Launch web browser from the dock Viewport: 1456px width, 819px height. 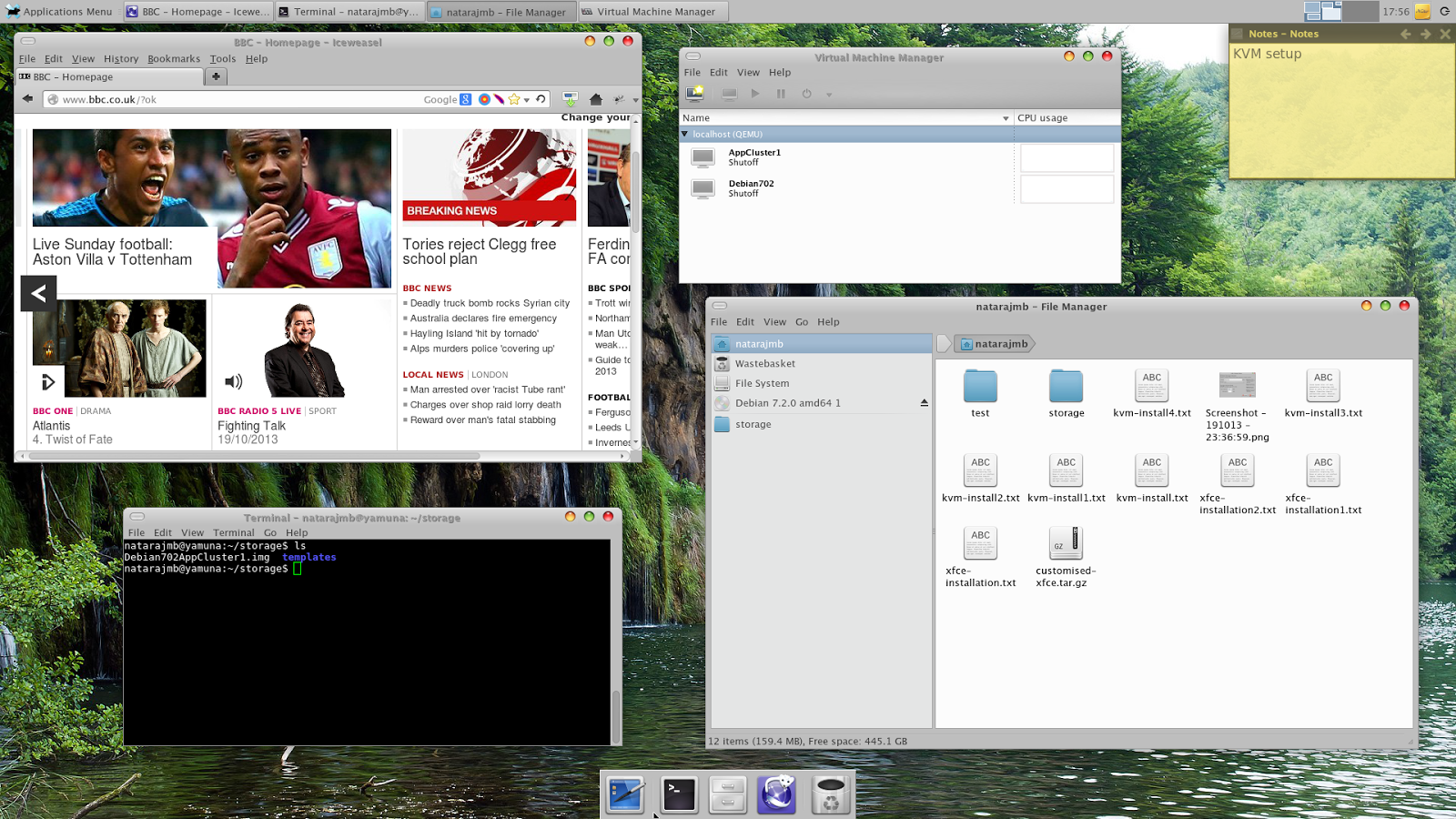tap(776, 794)
